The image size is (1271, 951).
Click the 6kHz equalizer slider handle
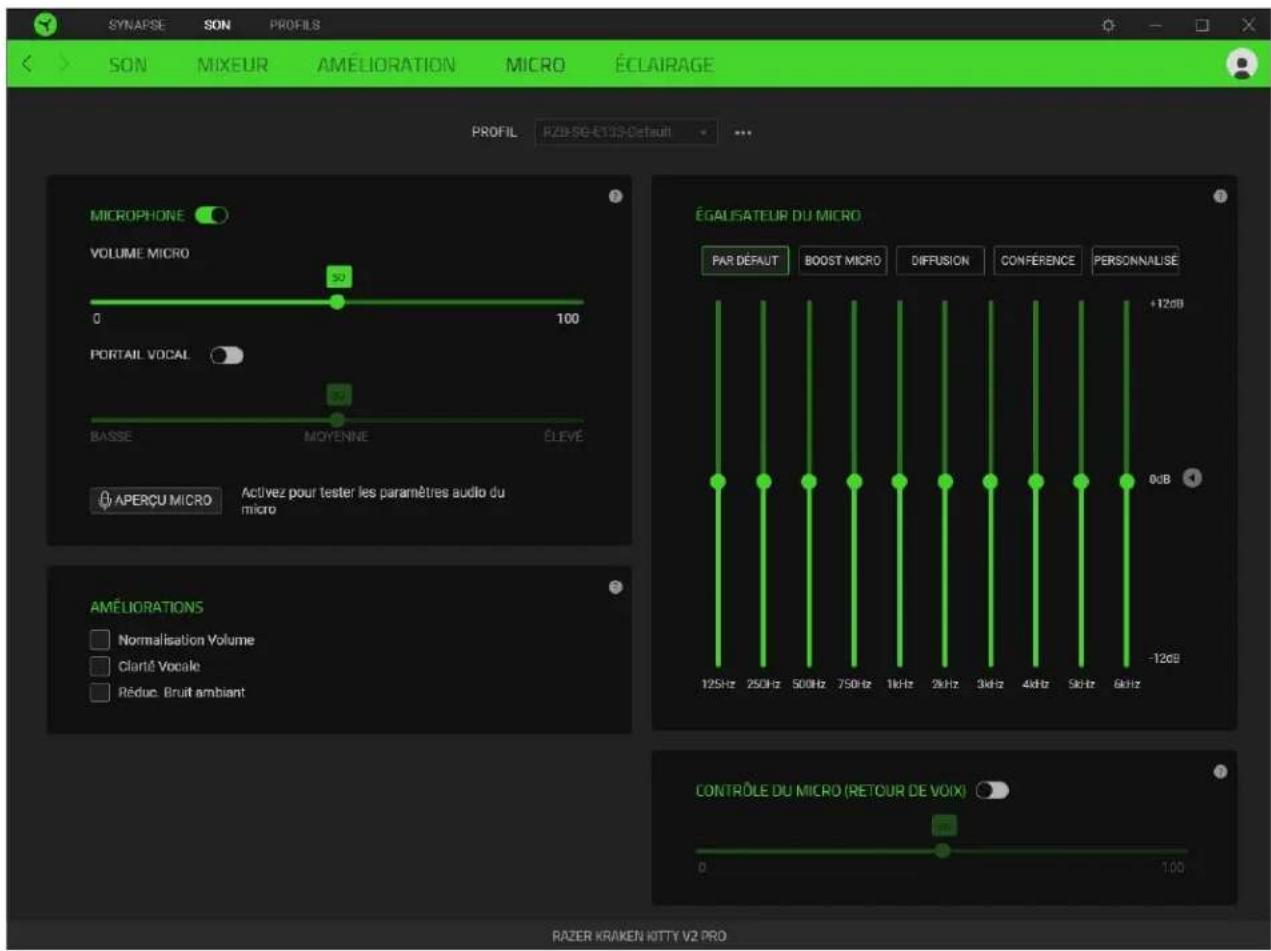click(x=1126, y=481)
